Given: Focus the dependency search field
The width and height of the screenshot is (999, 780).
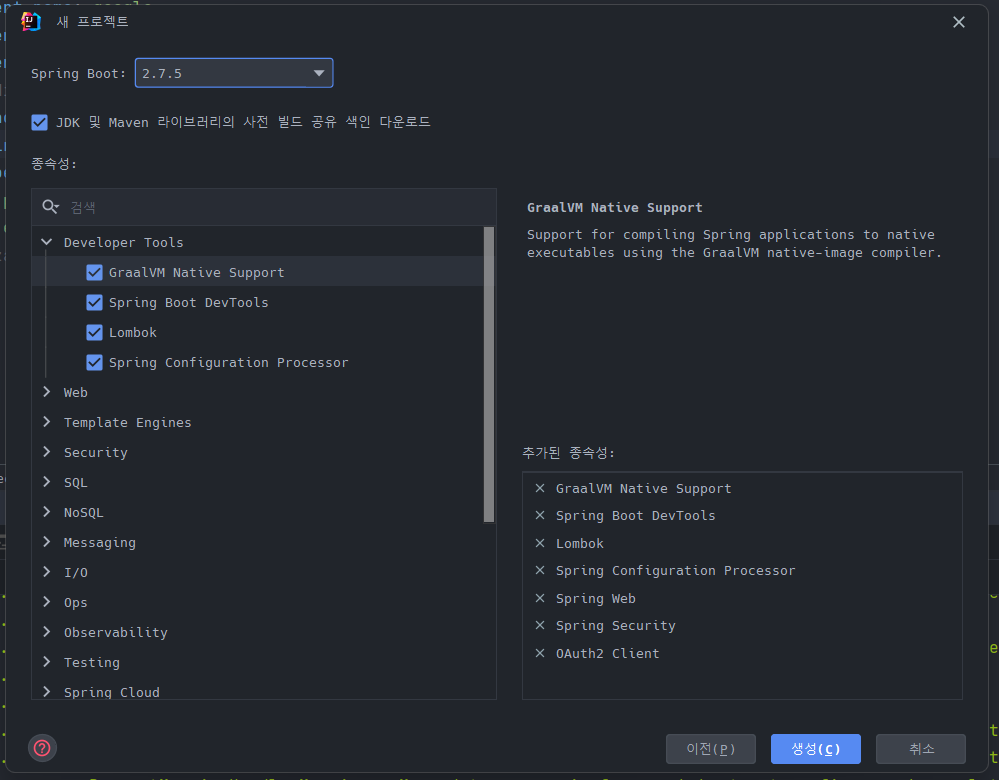Looking at the screenshot, I should tap(264, 207).
